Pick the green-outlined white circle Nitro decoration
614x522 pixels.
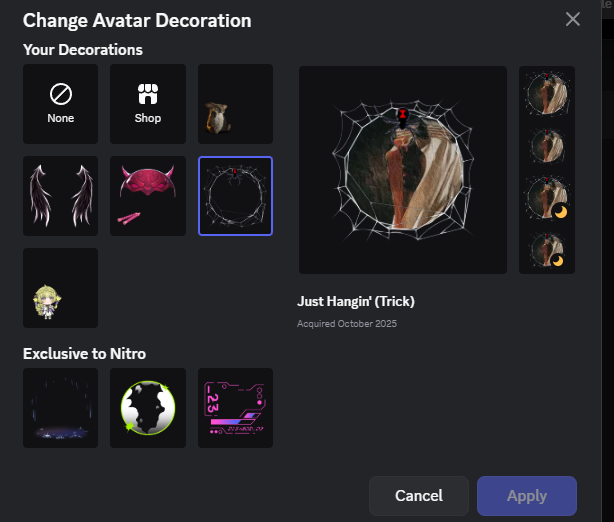pos(148,407)
